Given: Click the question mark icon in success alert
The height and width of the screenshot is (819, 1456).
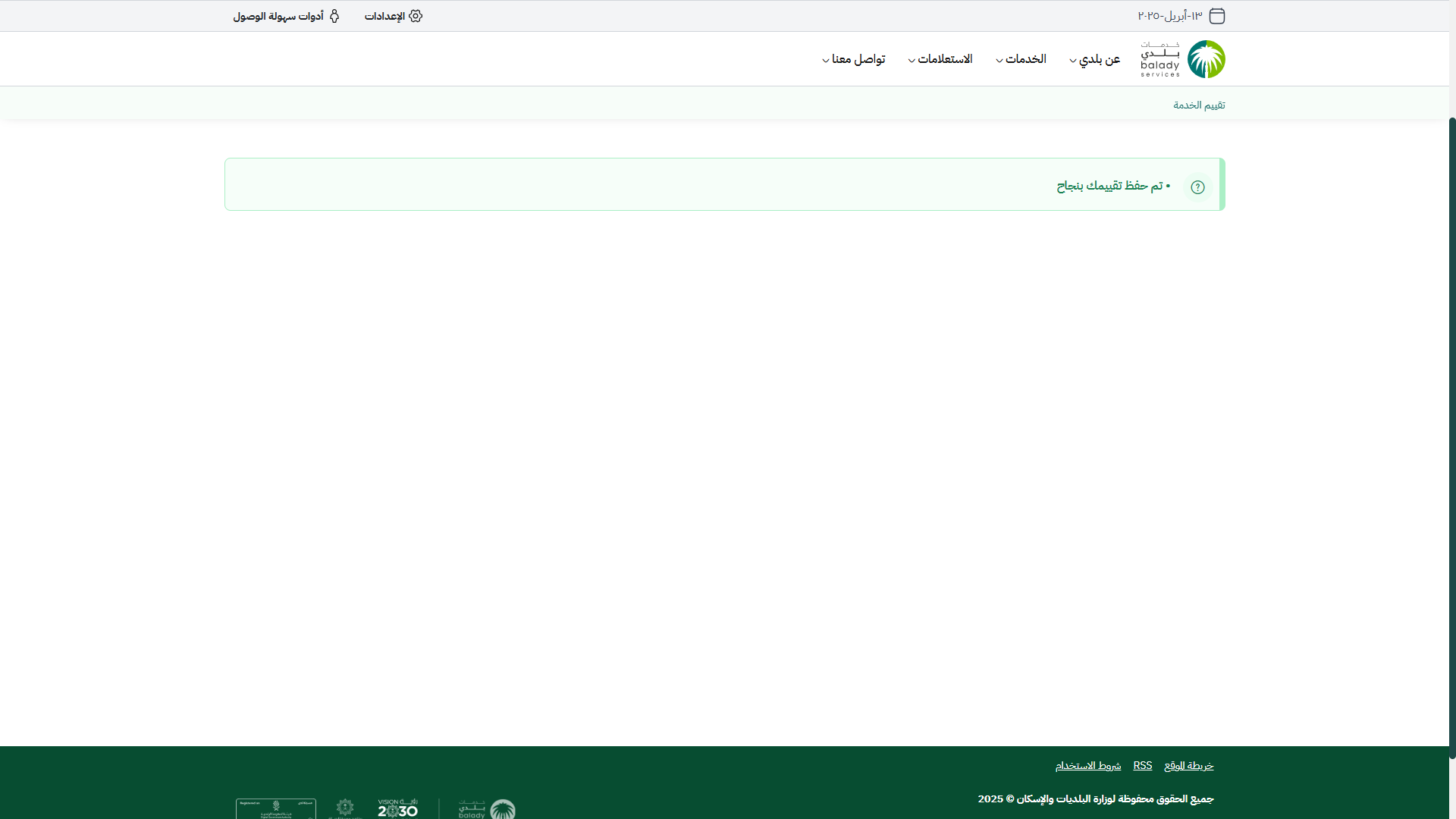Looking at the screenshot, I should [x=1197, y=187].
